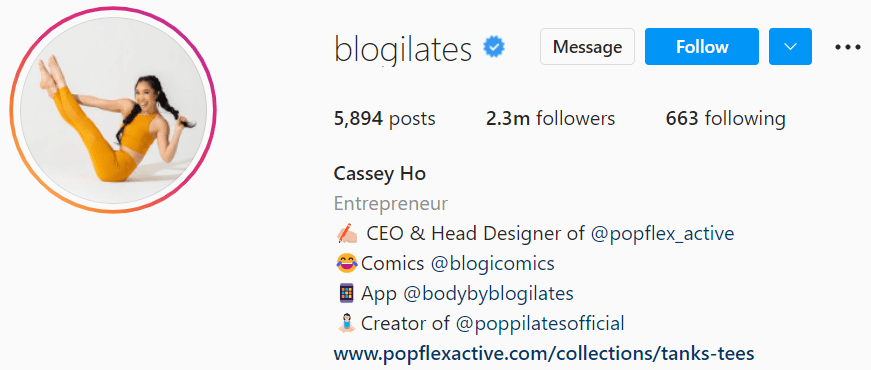The image size is (871, 370).
Task: Open the 2.3m followers list
Action: click(550, 118)
